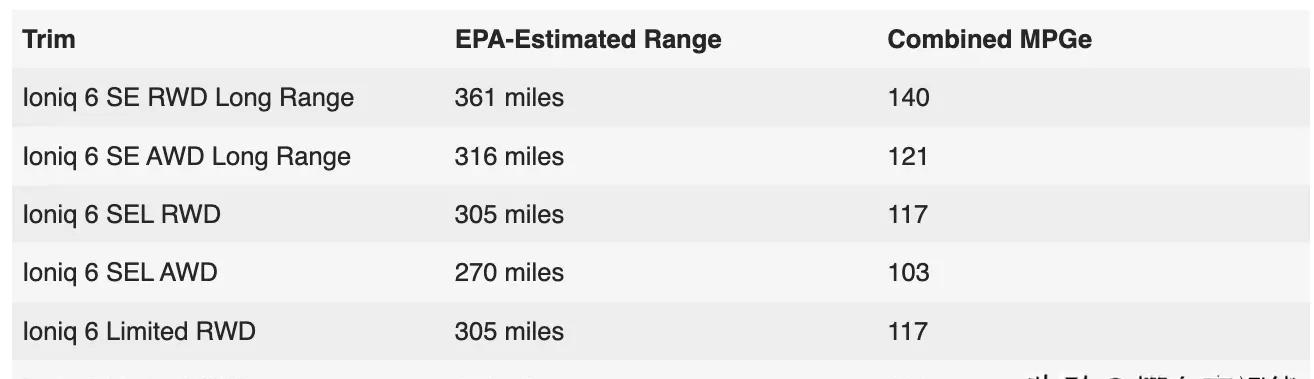Click the 117 MPGe value for SEL RWD
The image size is (1314, 379).
907,215
